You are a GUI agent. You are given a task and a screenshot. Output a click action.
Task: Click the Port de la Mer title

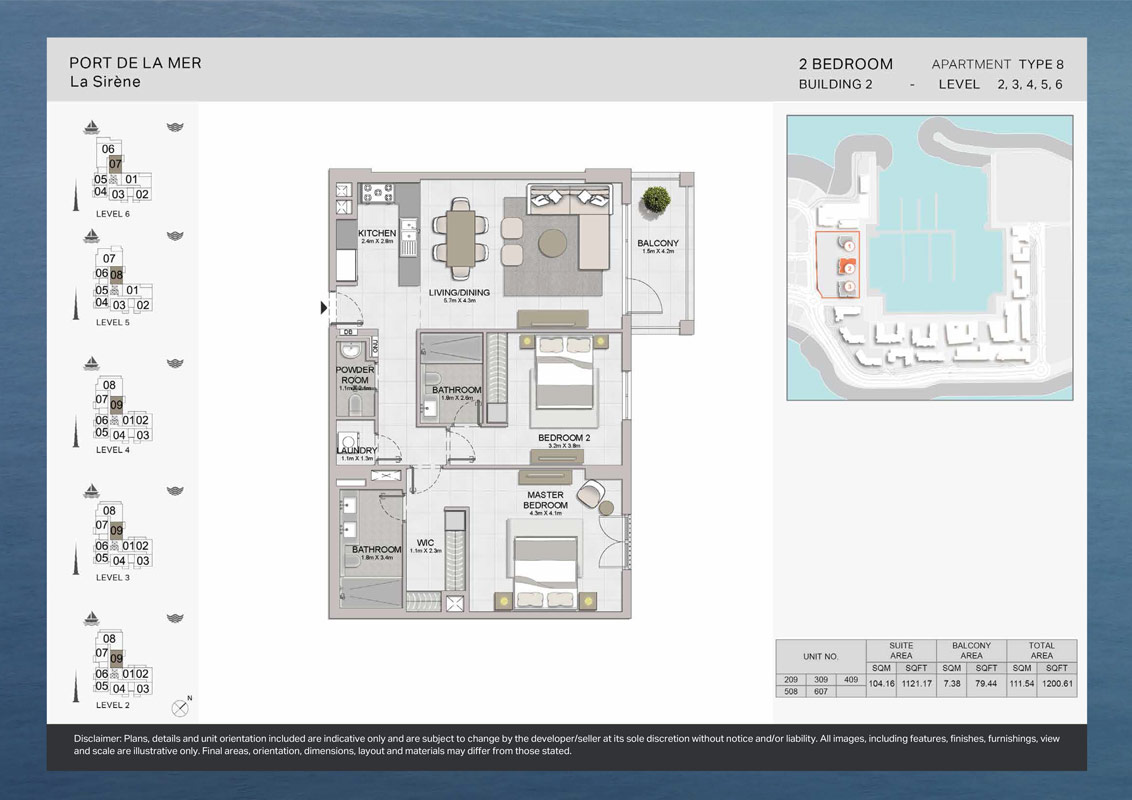click(135, 63)
